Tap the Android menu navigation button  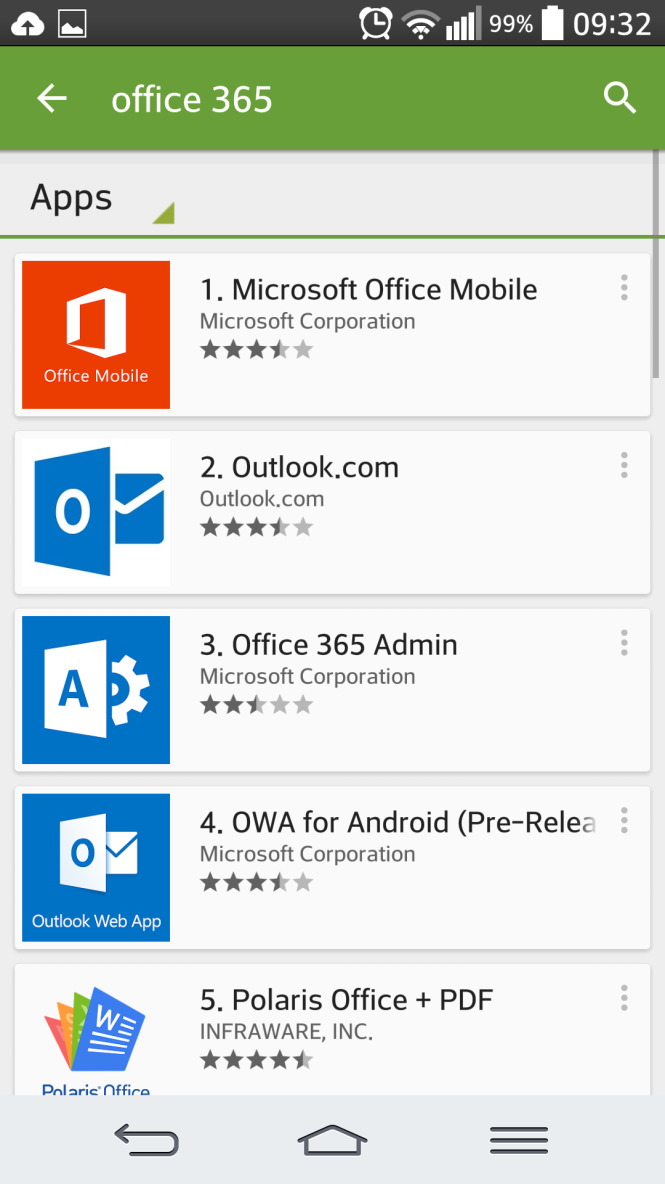(519, 1139)
